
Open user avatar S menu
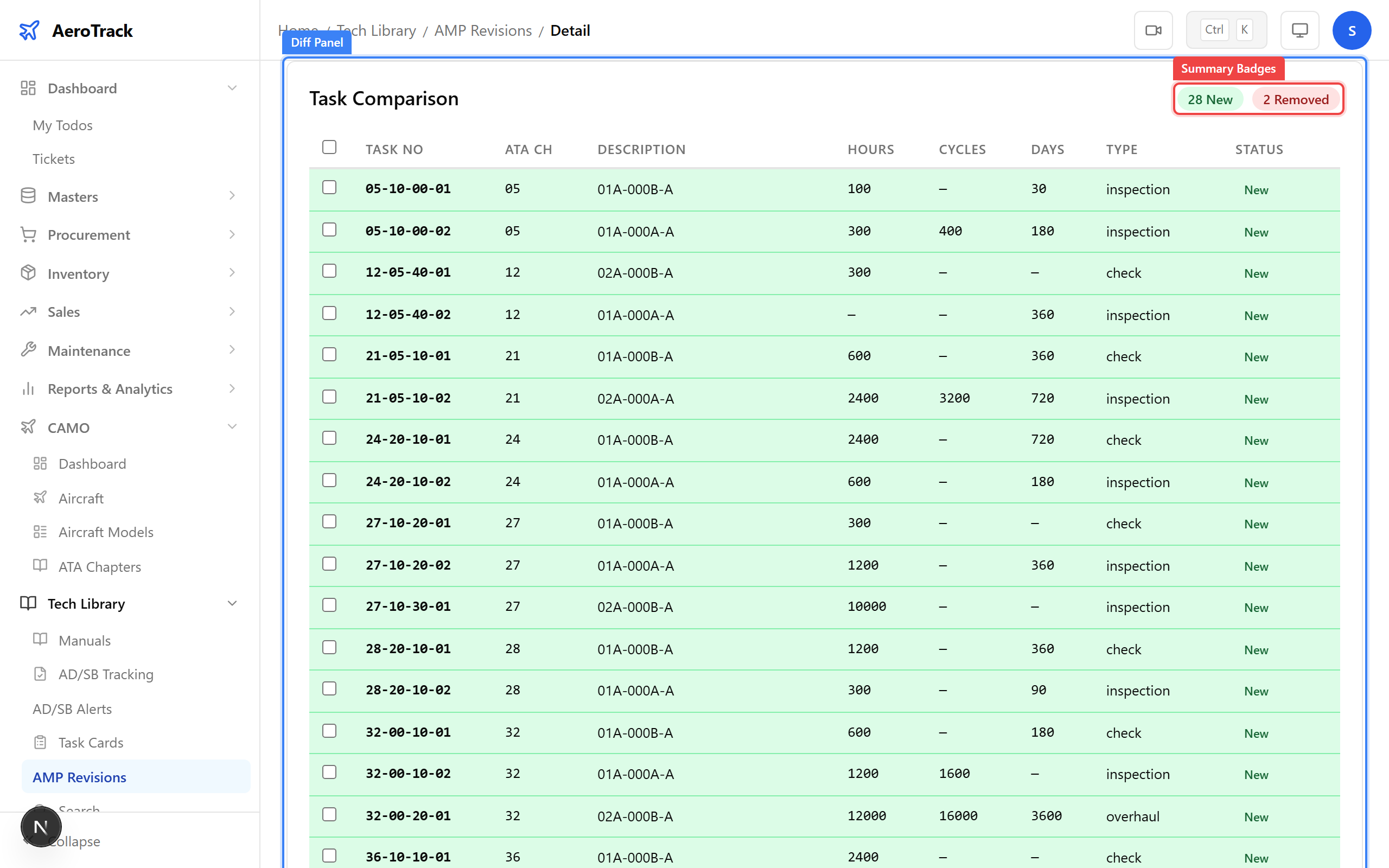[x=1351, y=30]
